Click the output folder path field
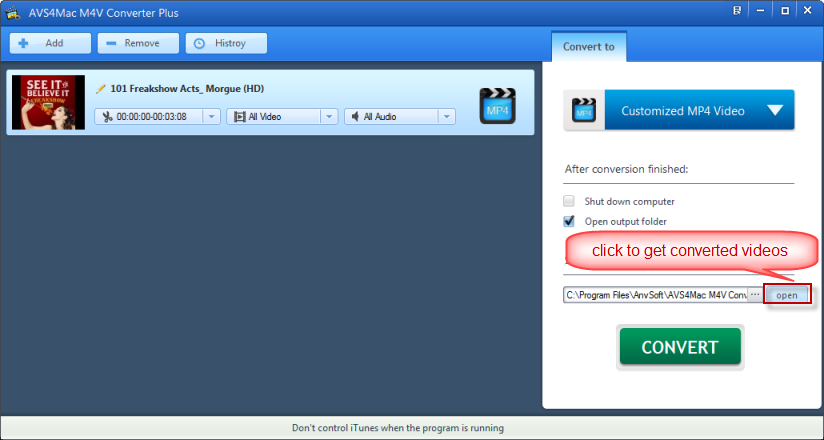 tap(655, 295)
